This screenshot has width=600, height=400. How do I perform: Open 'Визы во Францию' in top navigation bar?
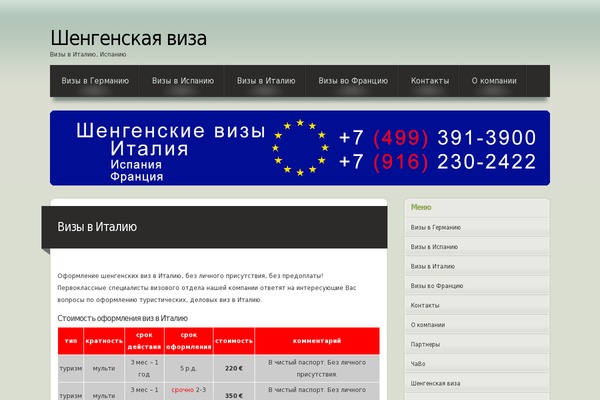[x=353, y=81]
